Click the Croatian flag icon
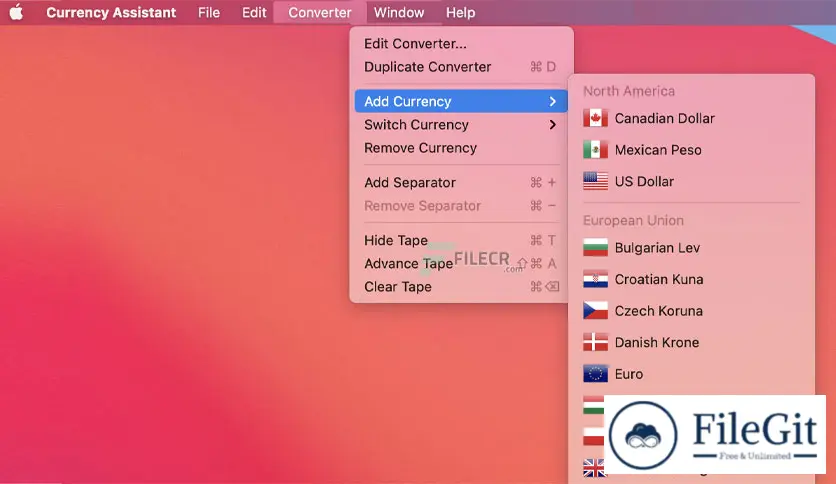 tap(595, 279)
